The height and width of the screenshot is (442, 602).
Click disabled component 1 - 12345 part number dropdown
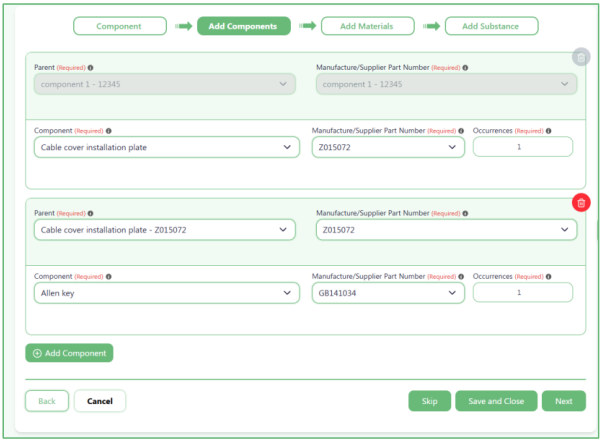pos(447,84)
